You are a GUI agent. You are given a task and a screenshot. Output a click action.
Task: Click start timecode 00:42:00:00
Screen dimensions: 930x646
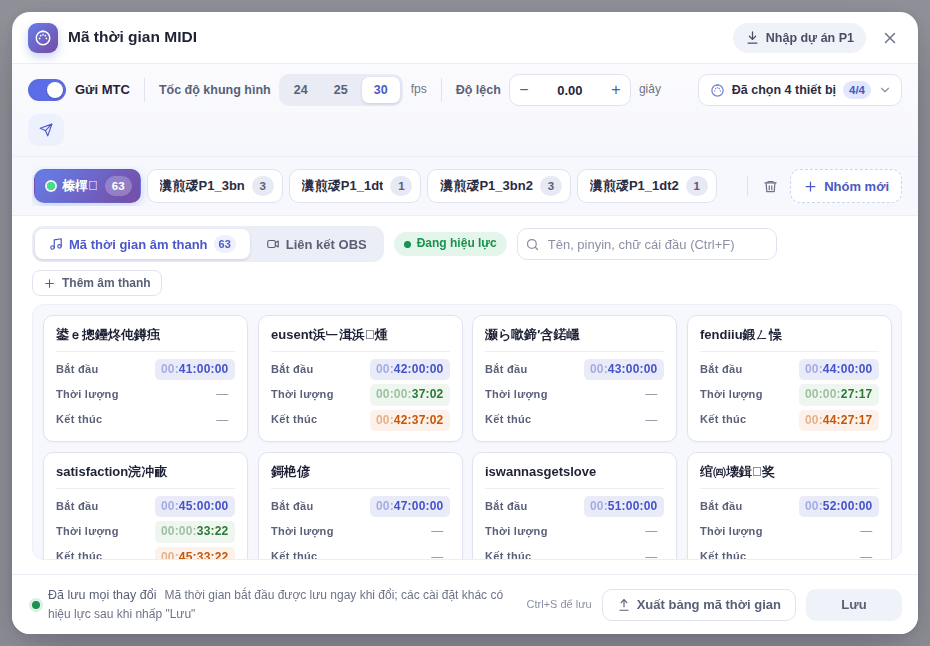pos(410,369)
